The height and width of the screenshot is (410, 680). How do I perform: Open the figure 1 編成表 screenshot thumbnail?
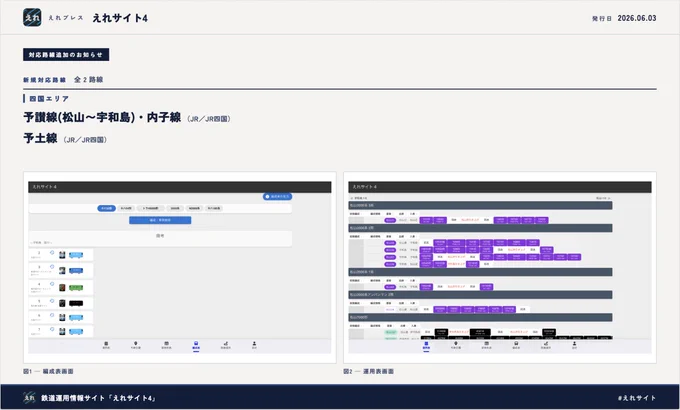point(180,267)
